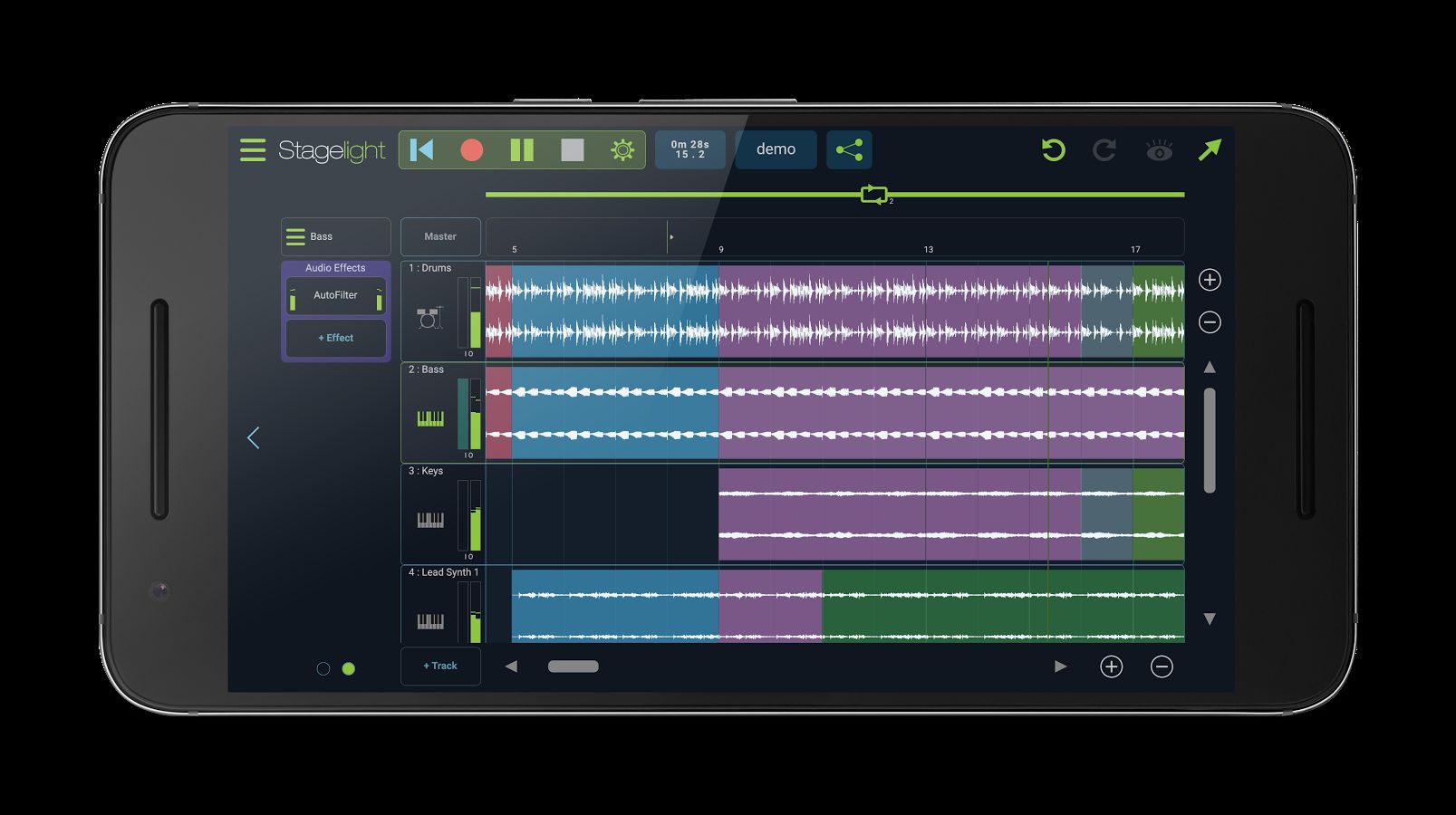Pause playback with the green pause button
This screenshot has height=815, width=1456.
click(x=522, y=150)
